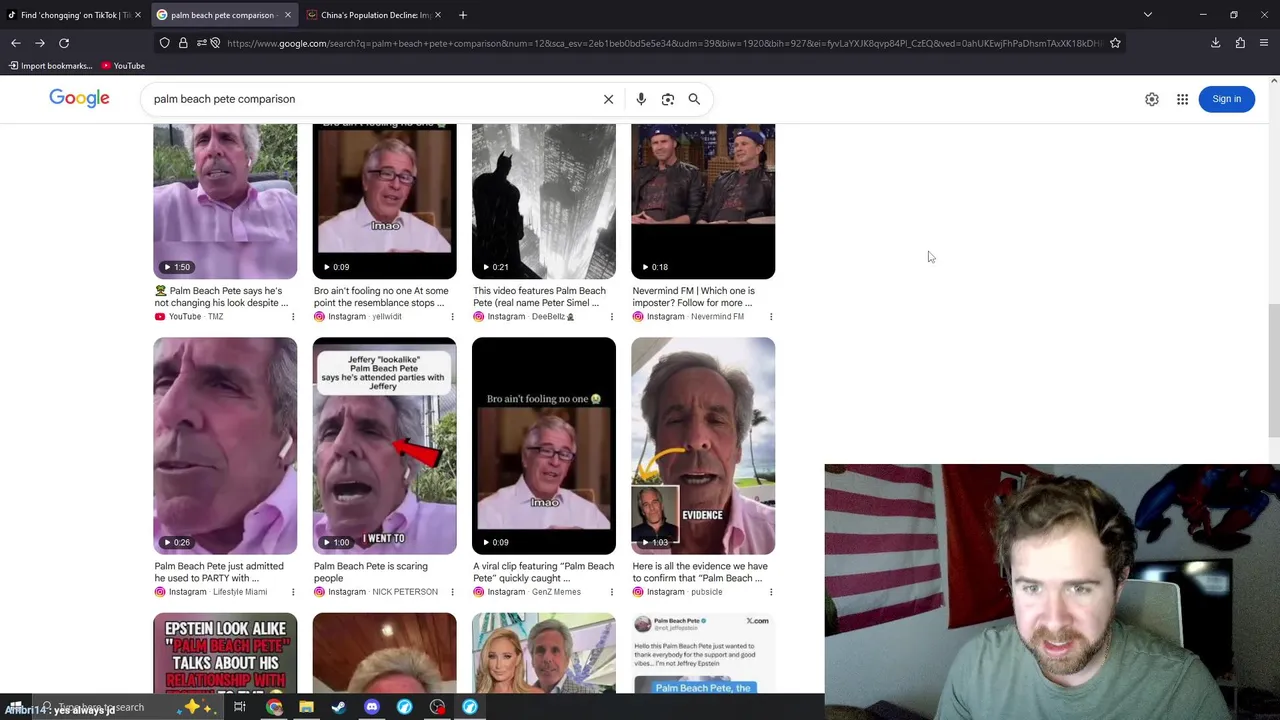
Task: Play the 0:21 Batman silhouette video thumbnail
Action: pyautogui.click(x=544, y=201)
